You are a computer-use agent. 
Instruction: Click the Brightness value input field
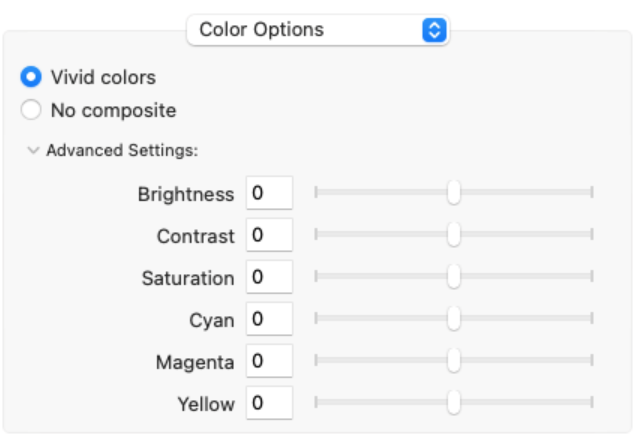[x=268, y=194]
